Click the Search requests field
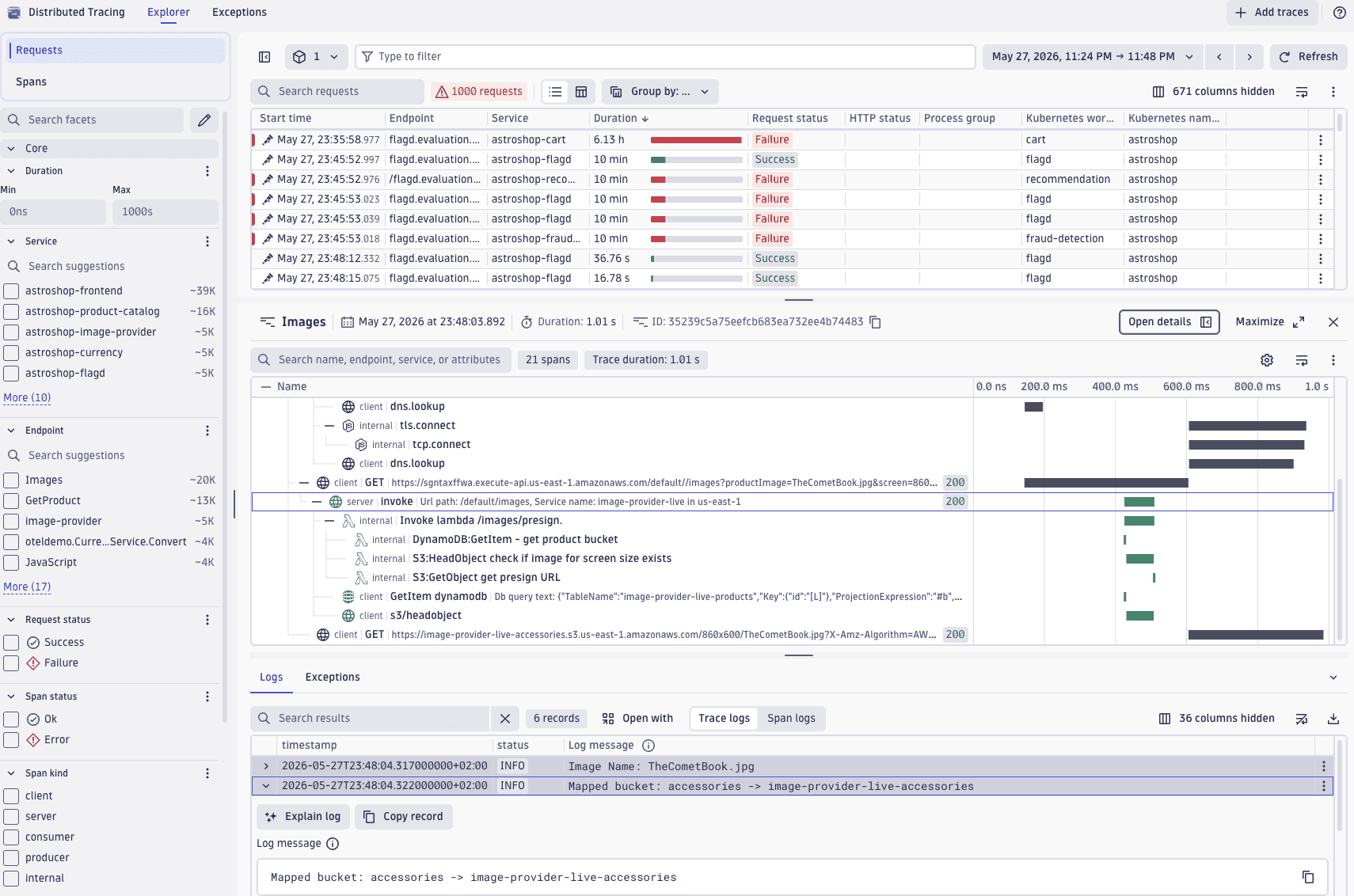The image size is (1354, 896). tap(338, 92)
